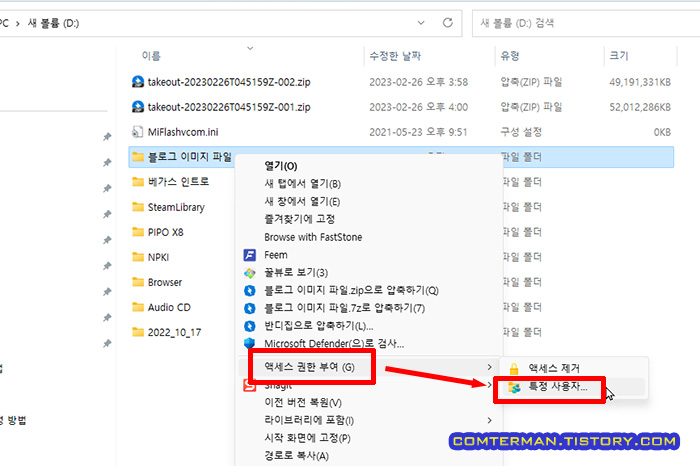
Task: Sort by 수정한 날짜 column header
Action: 395,56
